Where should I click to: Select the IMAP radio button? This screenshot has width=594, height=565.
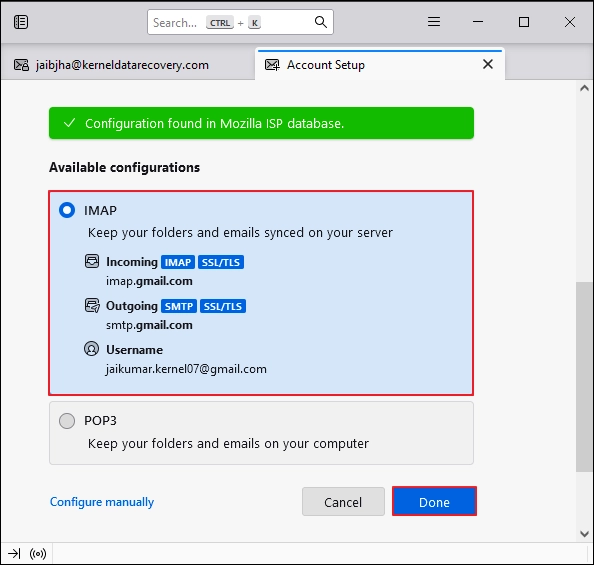point(67,210)
